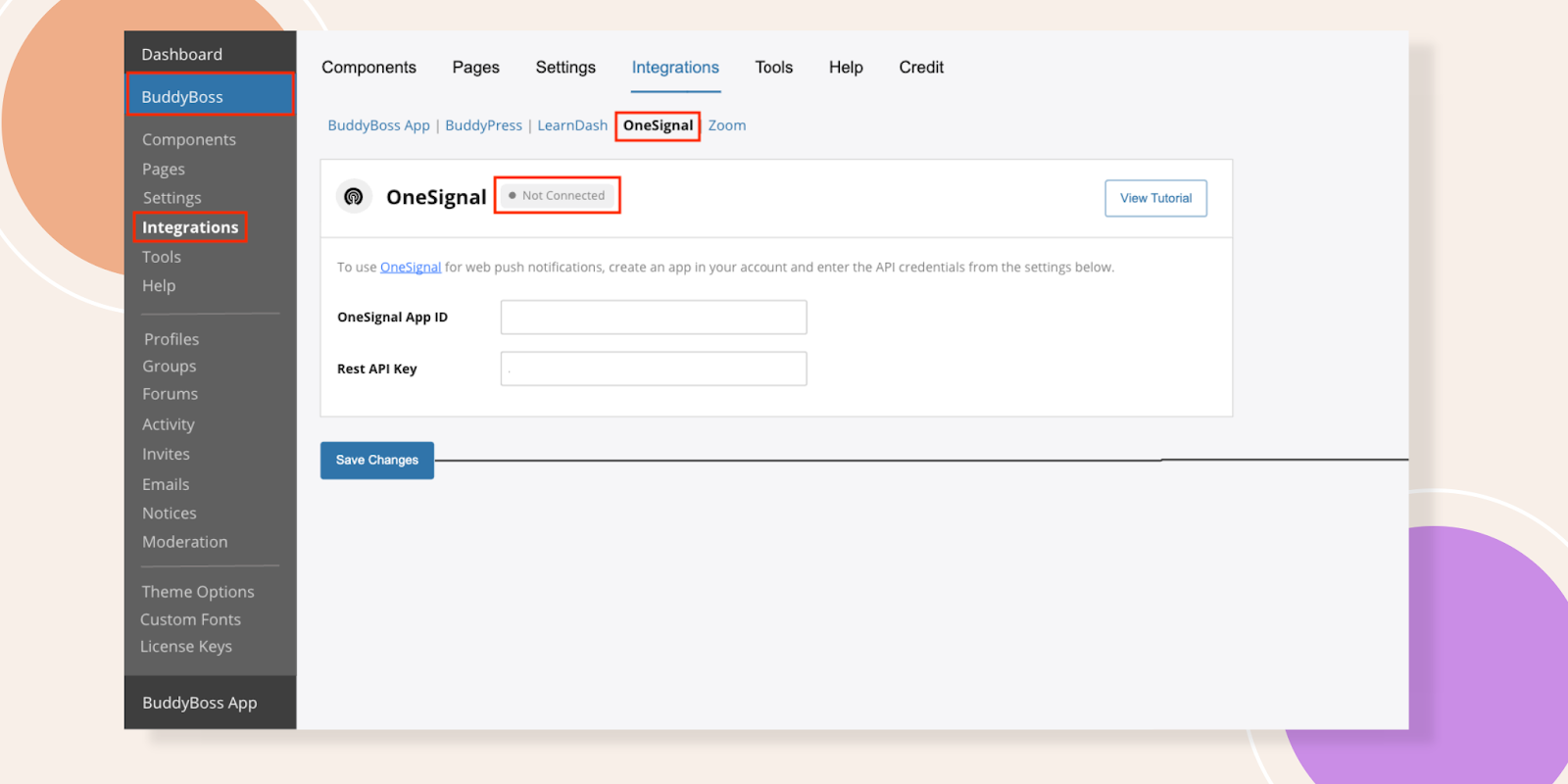
Task: Click the 'Rest API Key' label
Action: [x=377, y=368]
